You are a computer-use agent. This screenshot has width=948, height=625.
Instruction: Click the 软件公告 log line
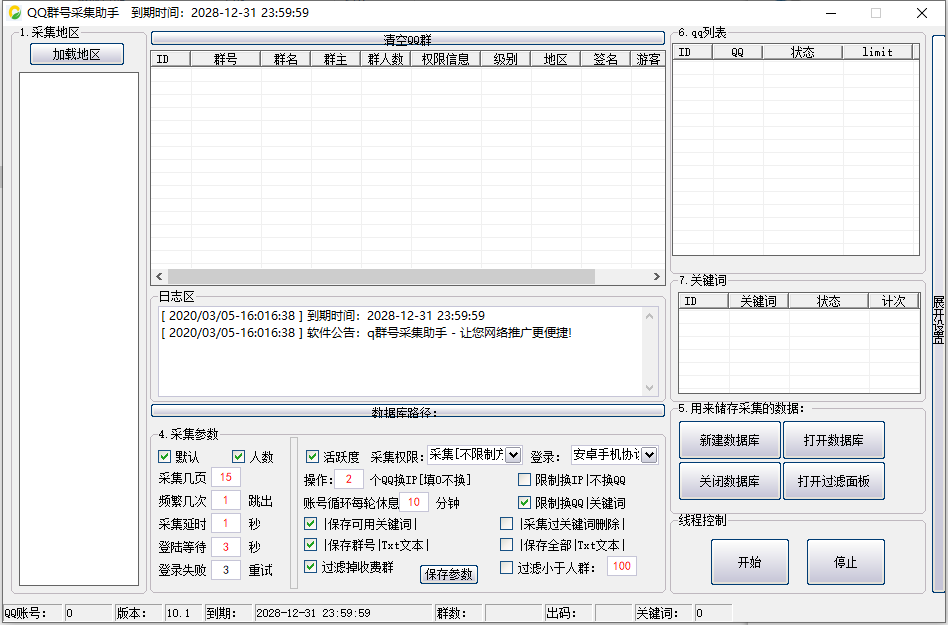(366, 333)
